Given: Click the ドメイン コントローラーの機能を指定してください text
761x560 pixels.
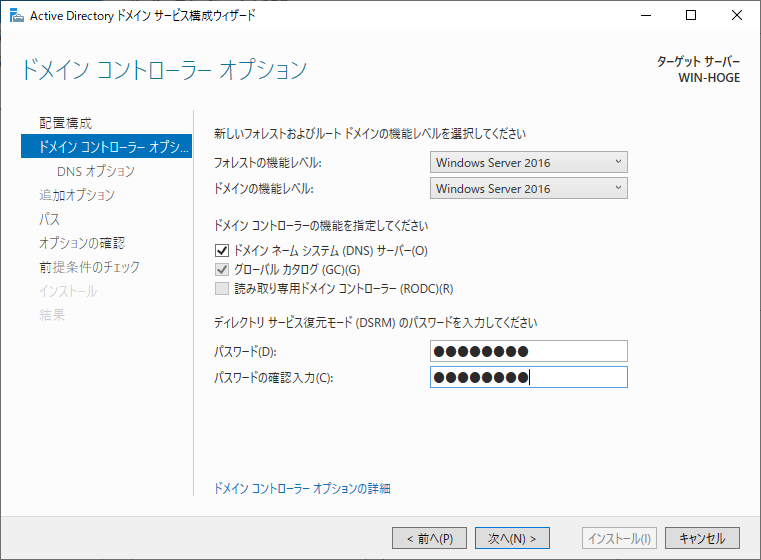Looking at the screenshot, I should click(321, 226).
